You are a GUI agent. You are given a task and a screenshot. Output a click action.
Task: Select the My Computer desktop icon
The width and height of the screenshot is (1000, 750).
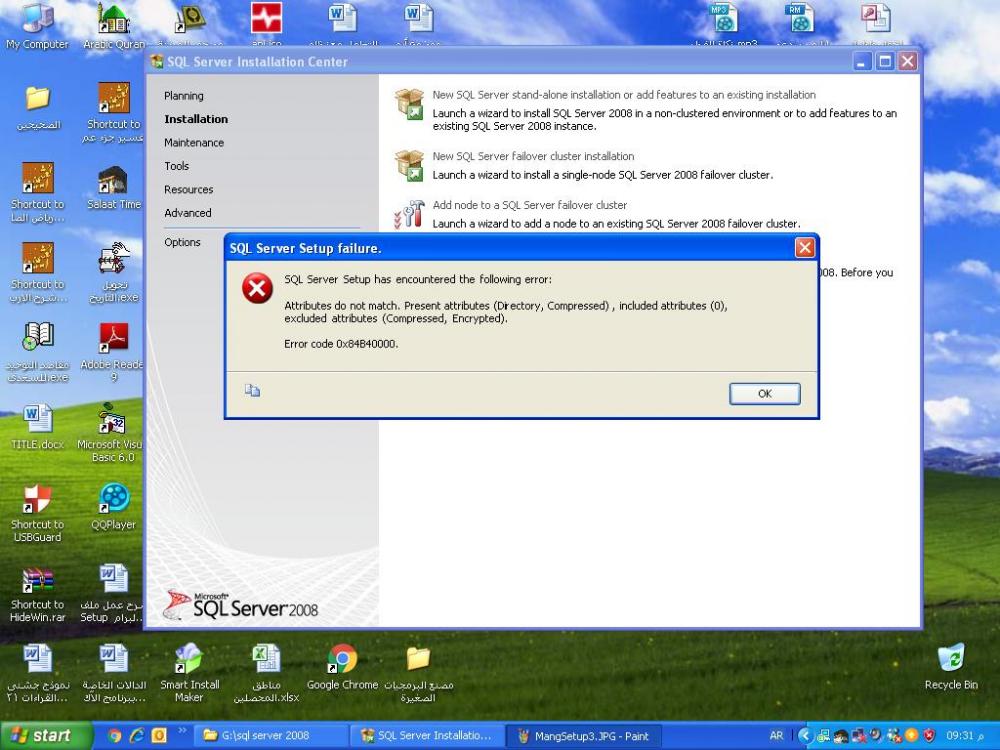[37, 26]
